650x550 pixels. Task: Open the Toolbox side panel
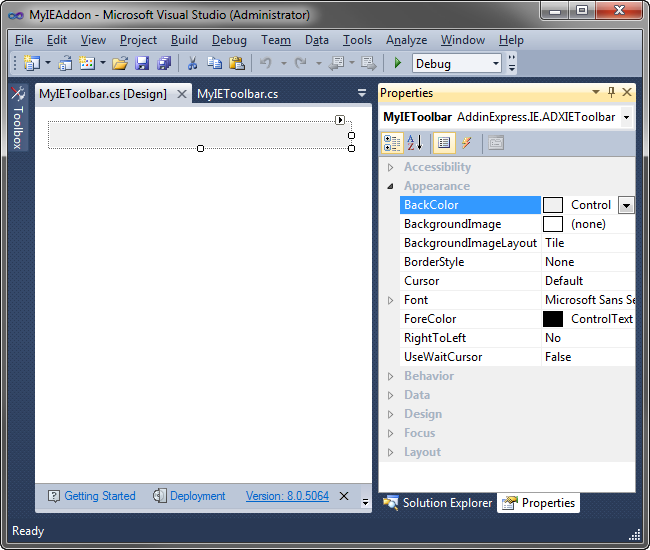point(18,117)
